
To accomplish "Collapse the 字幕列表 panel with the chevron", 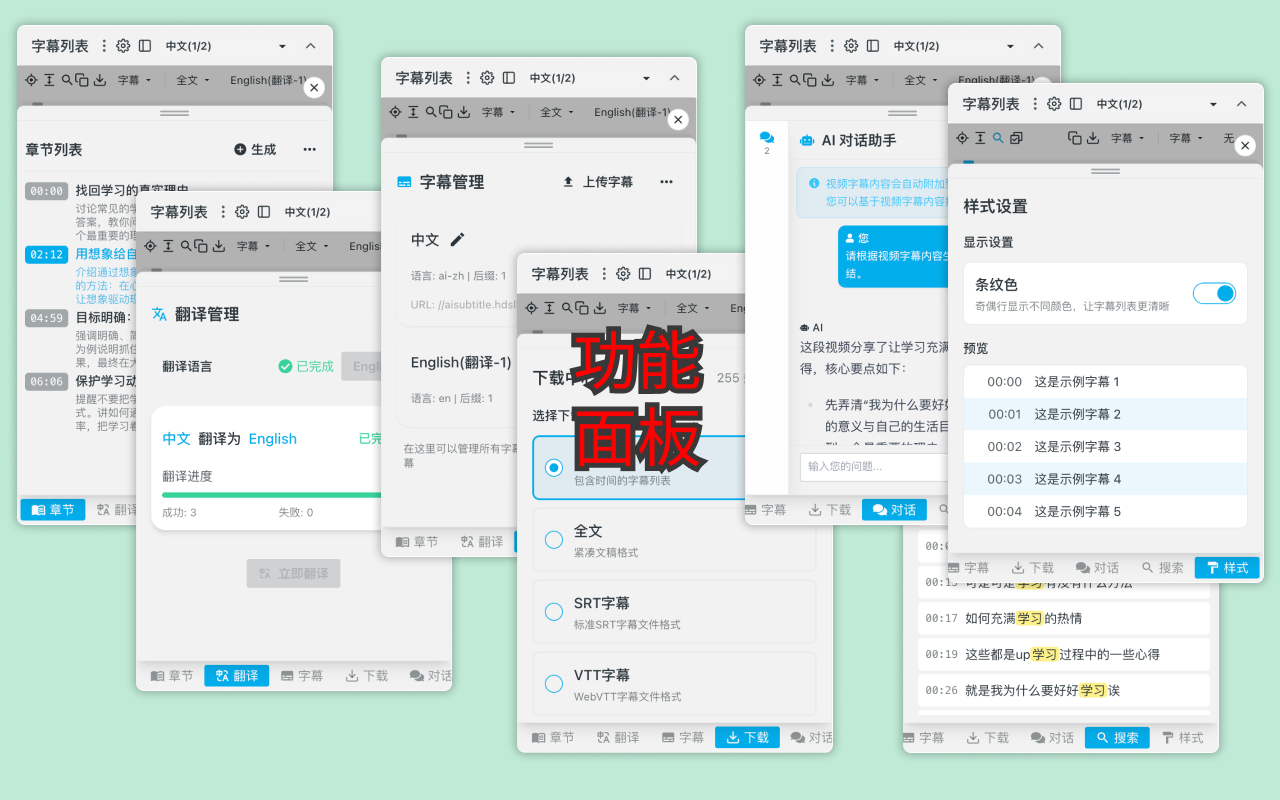I will [x=311, y=45].
